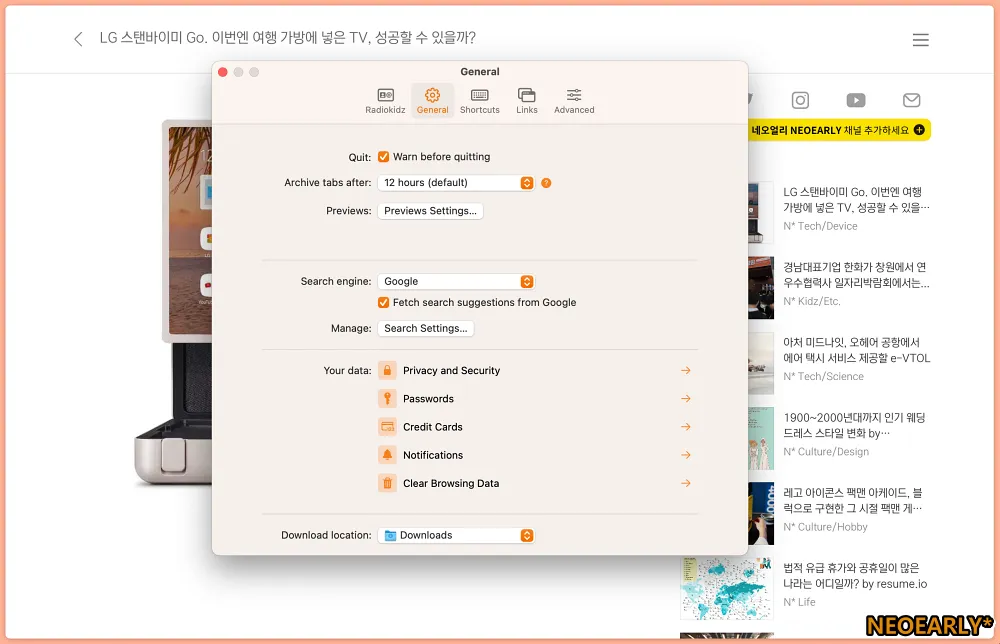Screen dimensions: 1000x644
Task: Open the 1900~2000년대 웨딩 드레스 article
Action: click(855, 425)
